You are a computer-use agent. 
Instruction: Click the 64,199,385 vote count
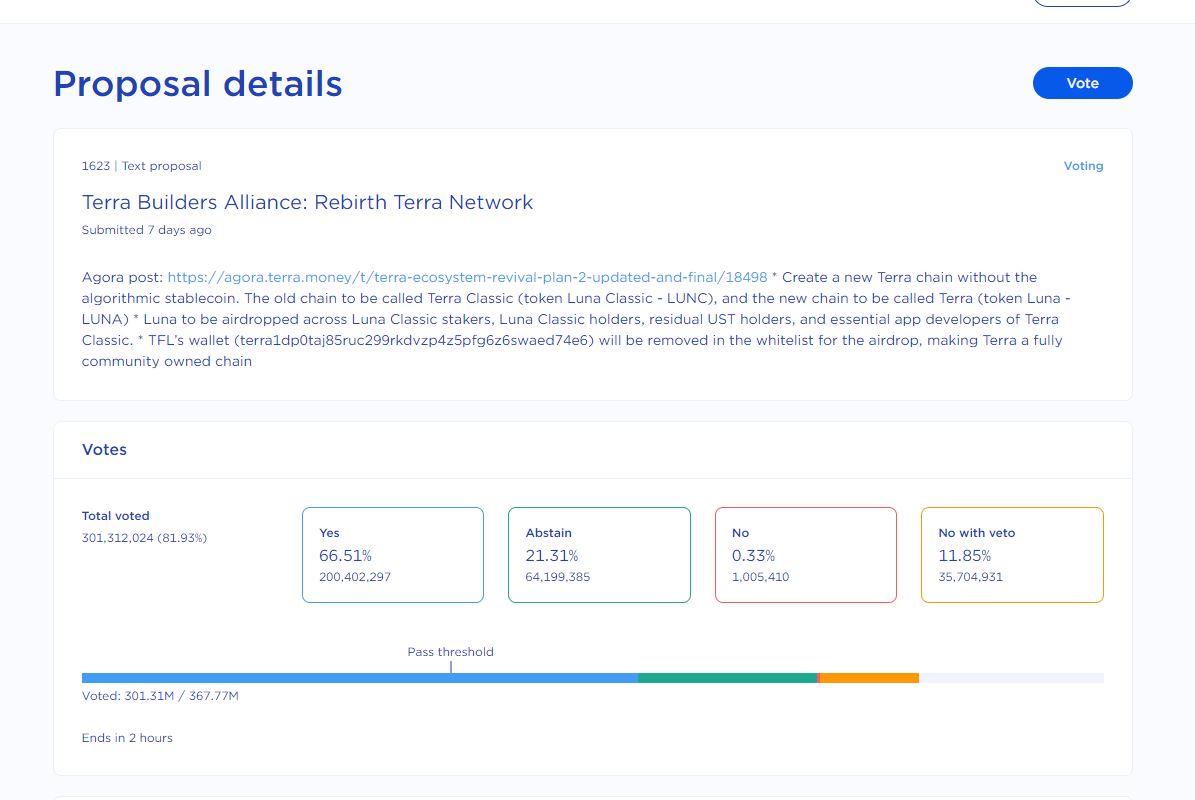click(x=557, y=577)
